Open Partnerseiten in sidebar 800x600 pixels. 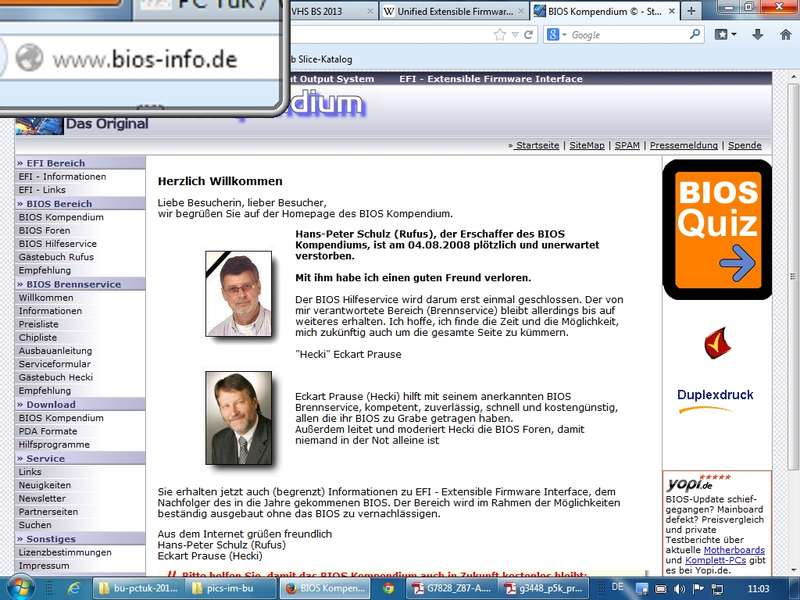pos(48,512)
